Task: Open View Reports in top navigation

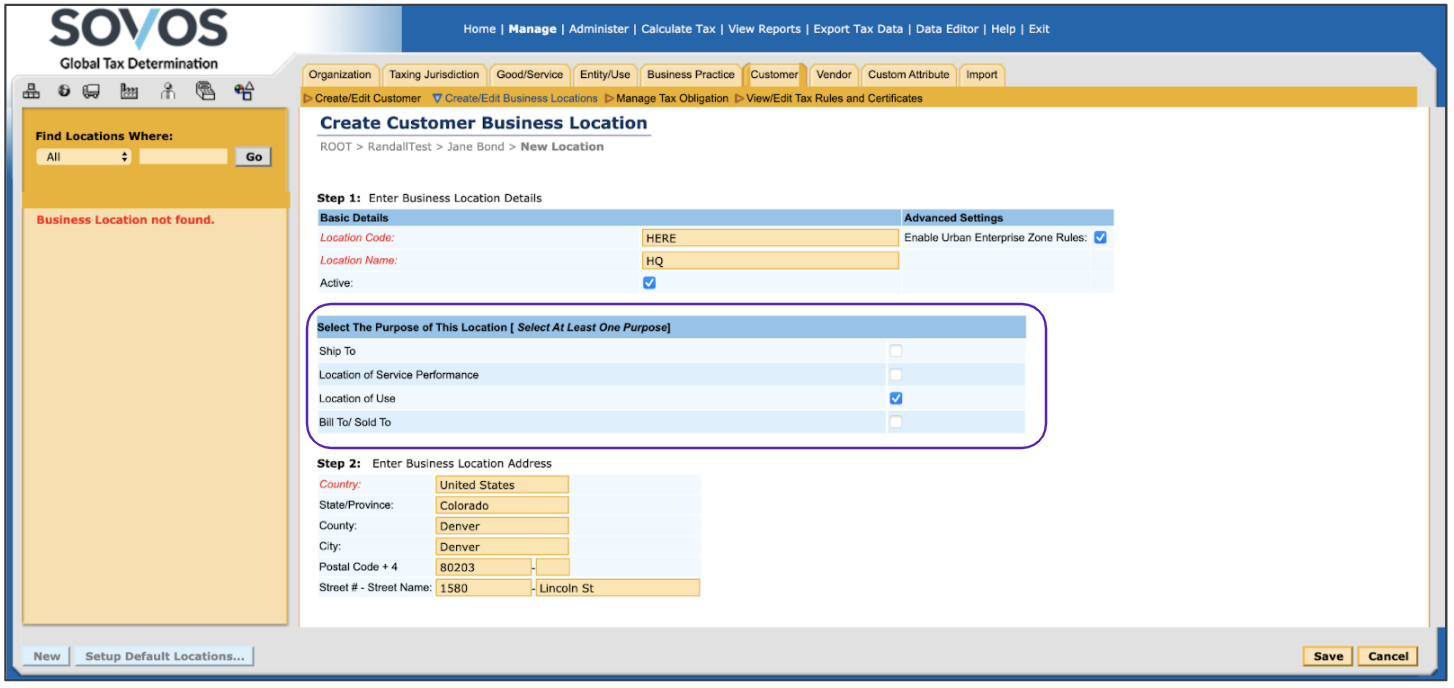Action: click(x=764, y=29)
